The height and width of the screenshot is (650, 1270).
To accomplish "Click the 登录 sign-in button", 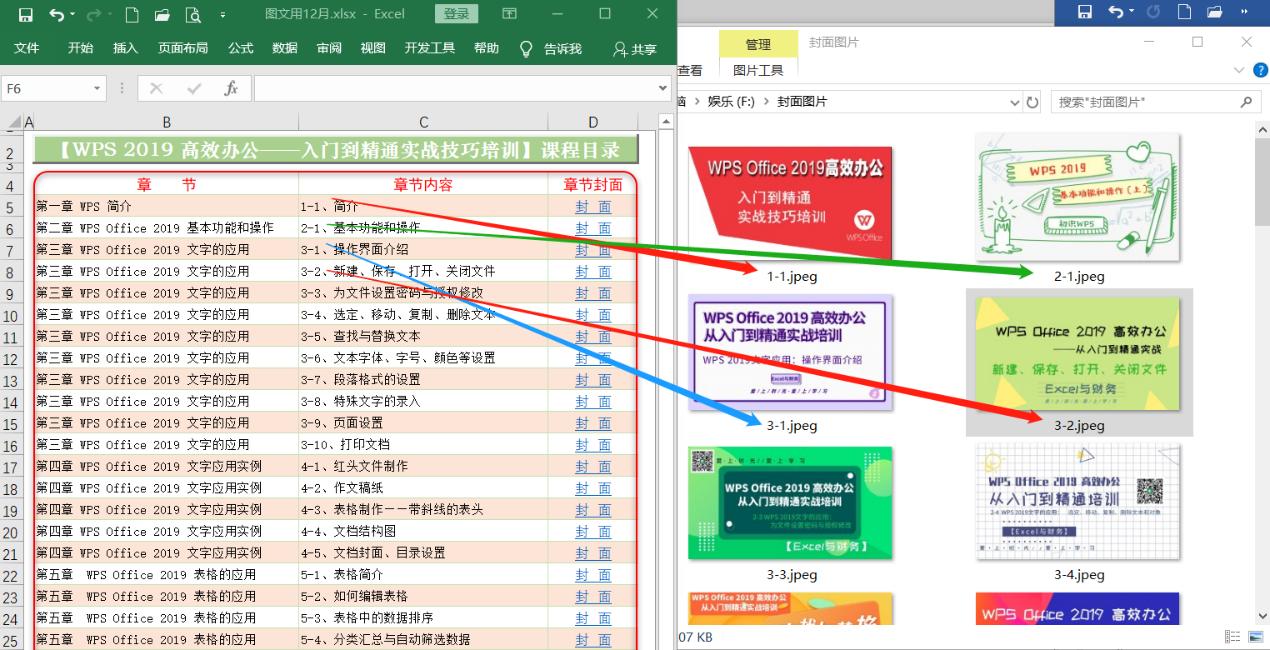I will point(456,14).
